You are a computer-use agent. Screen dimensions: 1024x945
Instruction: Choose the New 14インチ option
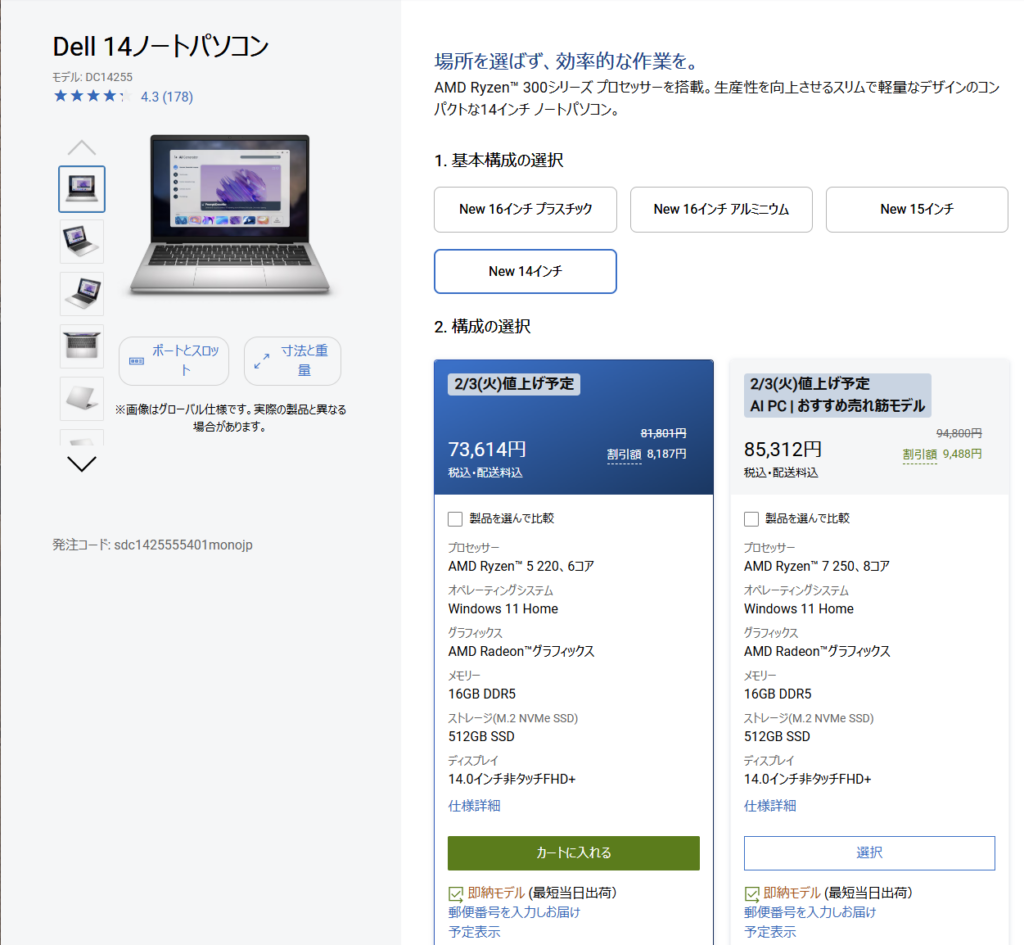[x=525, y=271]
